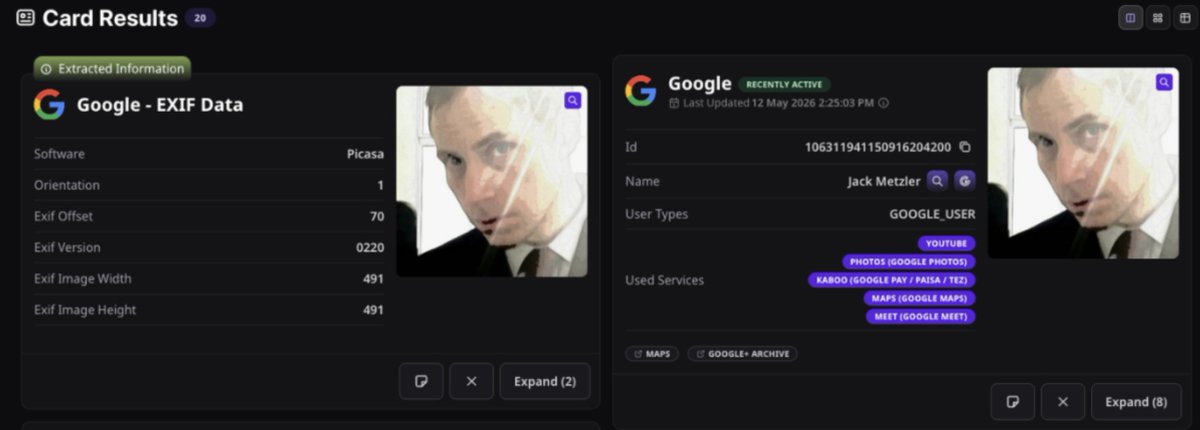Zoom the Google account card photo with magnifier
1200x430 pixels.
click(1164, 82)
